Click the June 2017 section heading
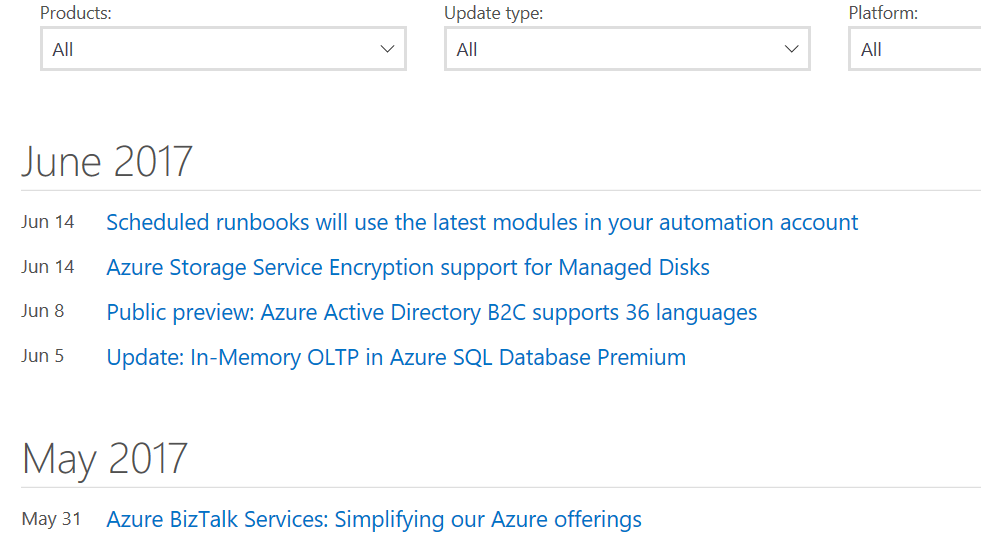Screen dimensions: 981x539 coord(107,161)
